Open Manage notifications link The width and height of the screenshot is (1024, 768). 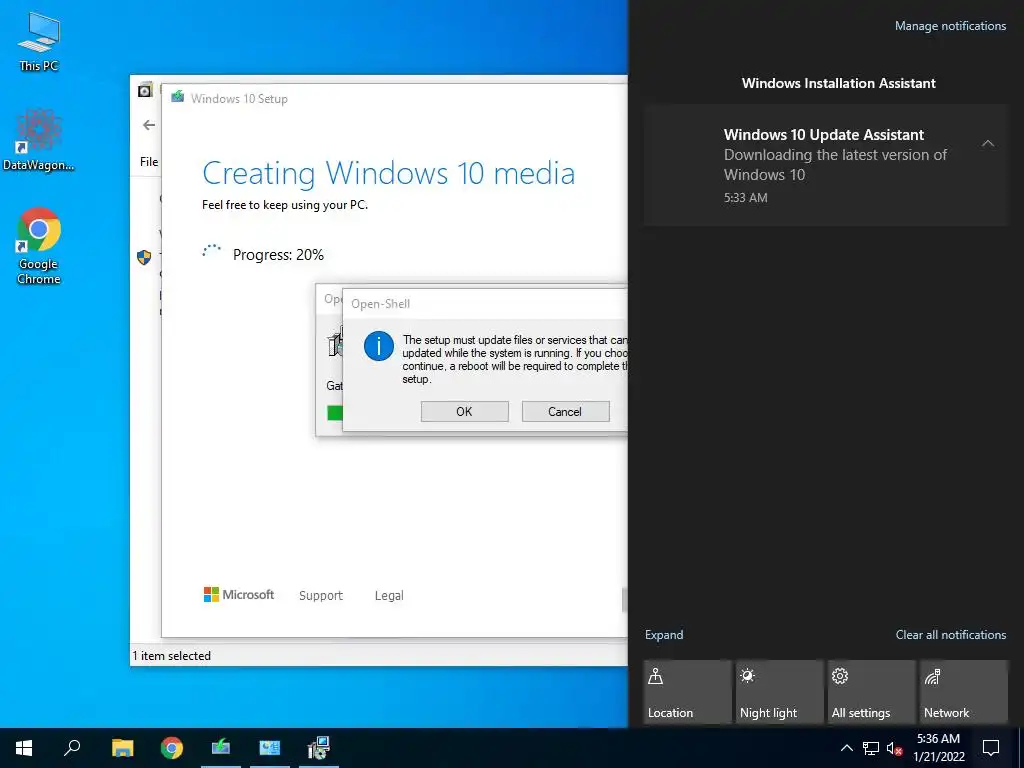pos(950,26)
